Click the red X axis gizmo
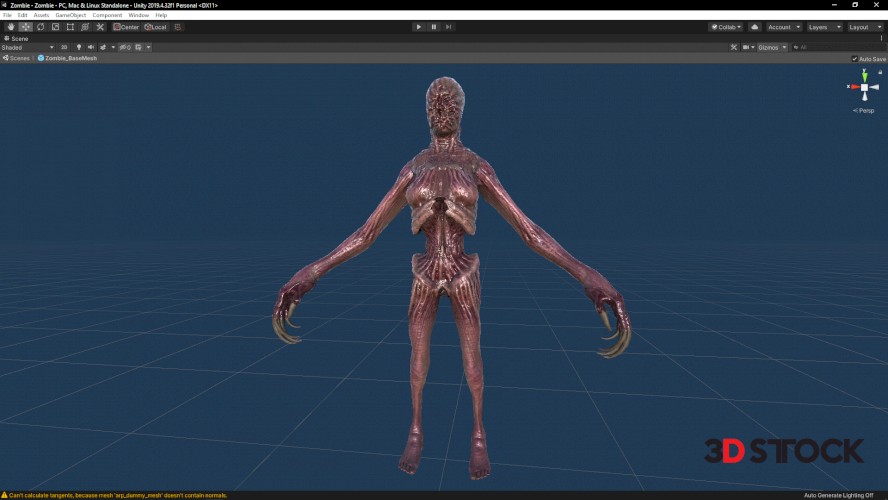The width and height of the screenshot is (888, 500). pos(854,87)
